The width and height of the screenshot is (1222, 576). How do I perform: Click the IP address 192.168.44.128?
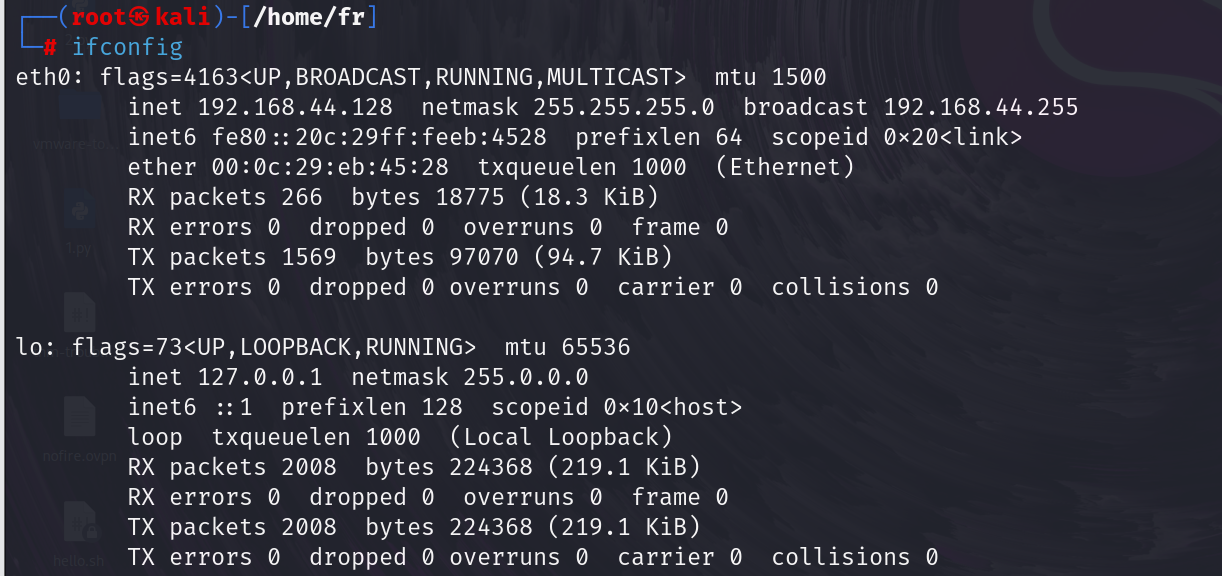[x=295, y=107]
